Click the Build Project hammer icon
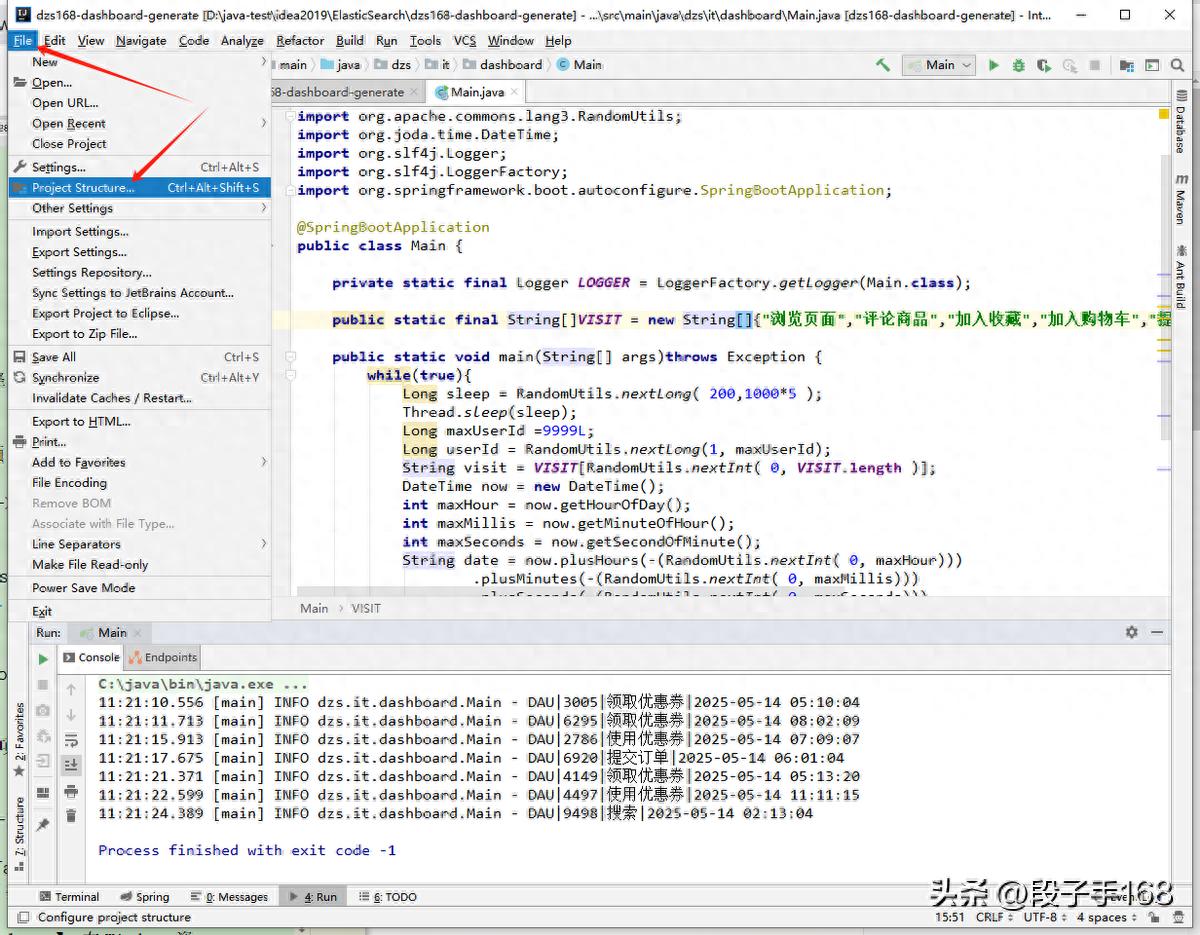Screen dimensions: 1200x935 (x=883, y=65)
